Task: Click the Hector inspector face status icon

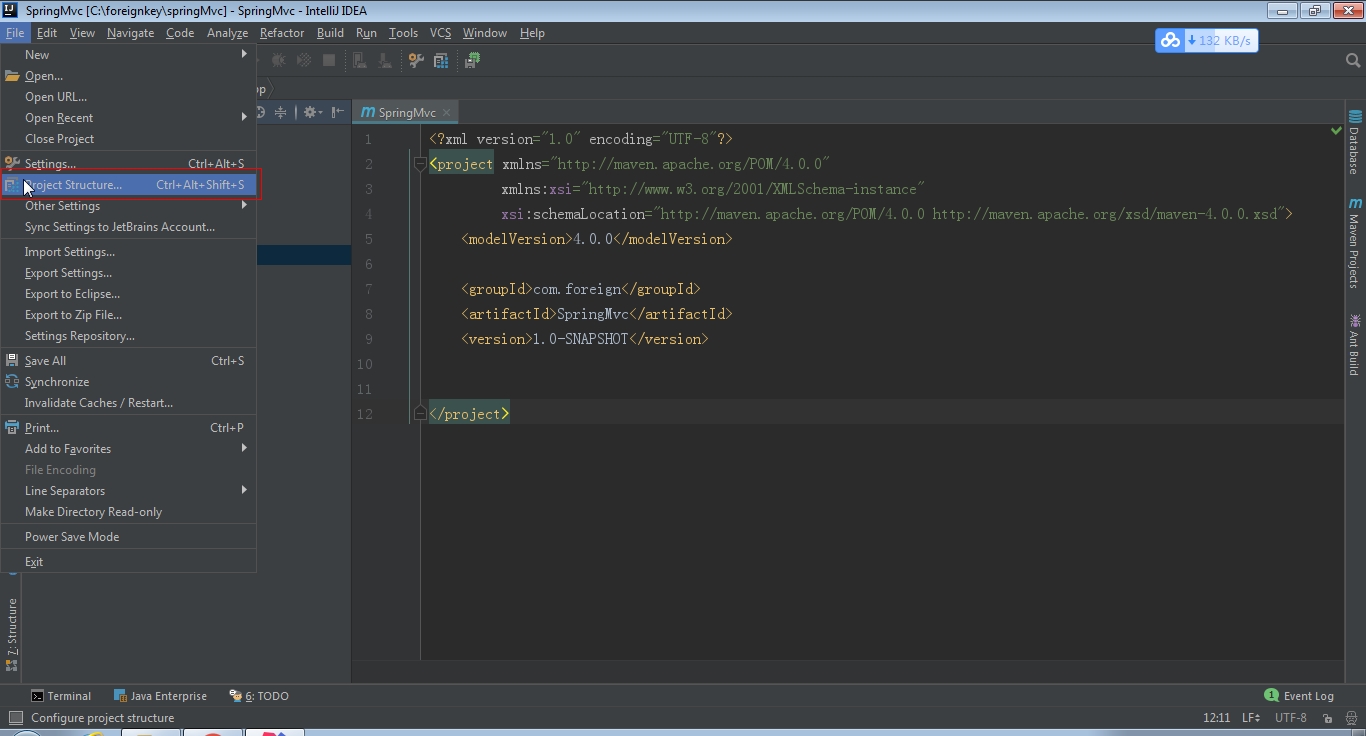Action: (1350, 718)
